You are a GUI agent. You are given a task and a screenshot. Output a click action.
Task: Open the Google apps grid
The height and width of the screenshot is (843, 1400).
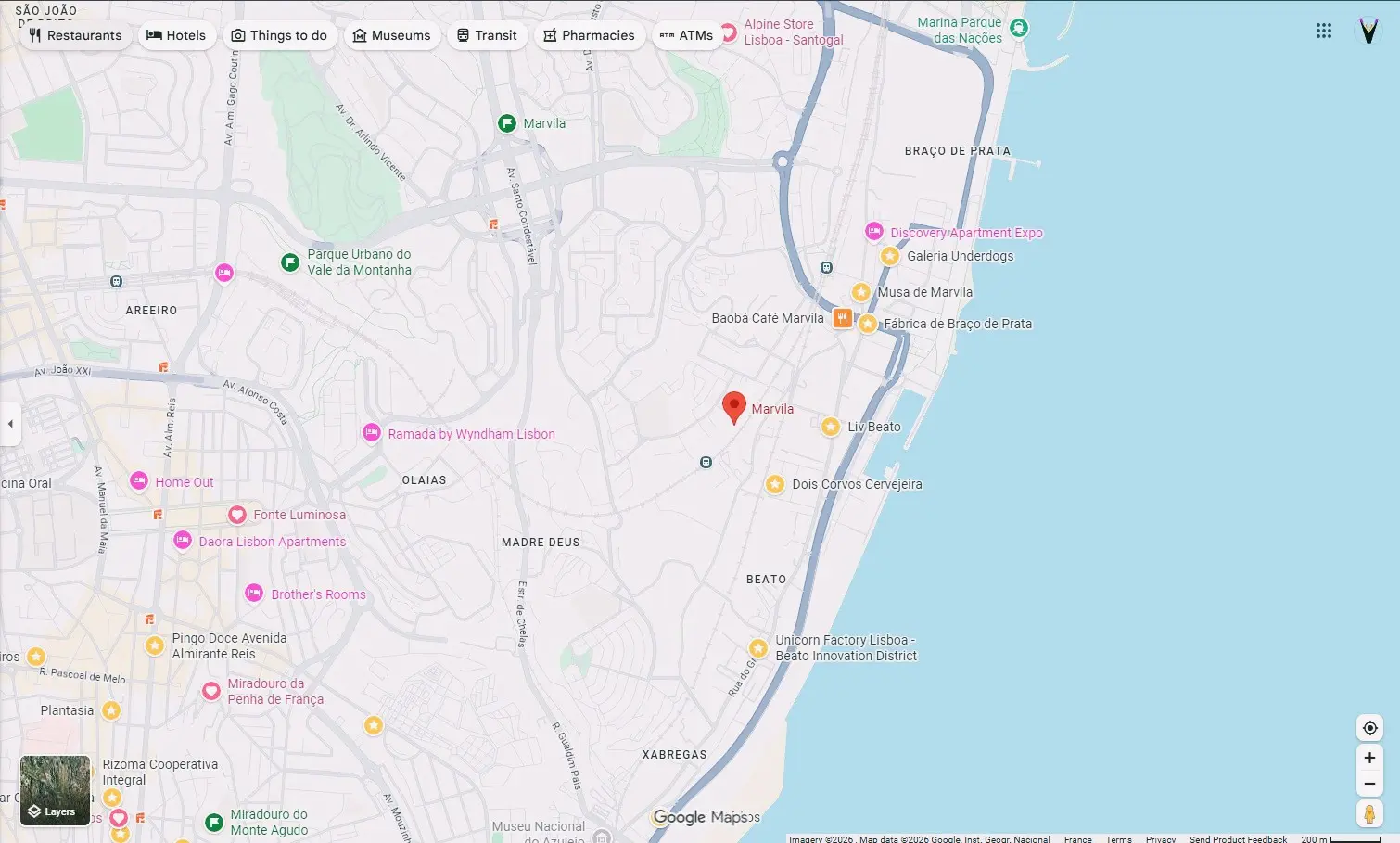click(x=1324, y=31)
